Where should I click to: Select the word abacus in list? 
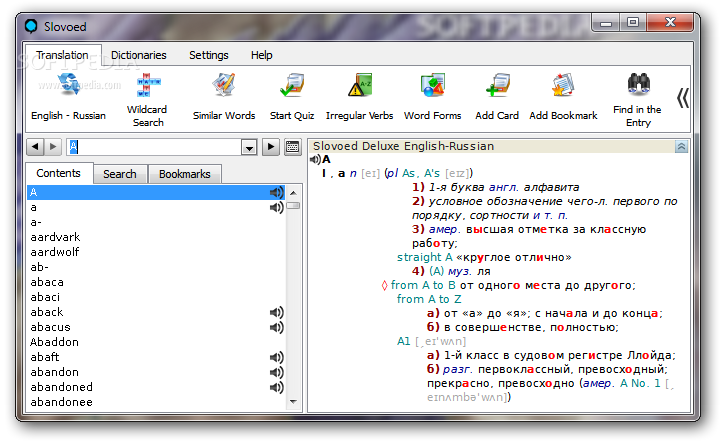coord(156,327)
